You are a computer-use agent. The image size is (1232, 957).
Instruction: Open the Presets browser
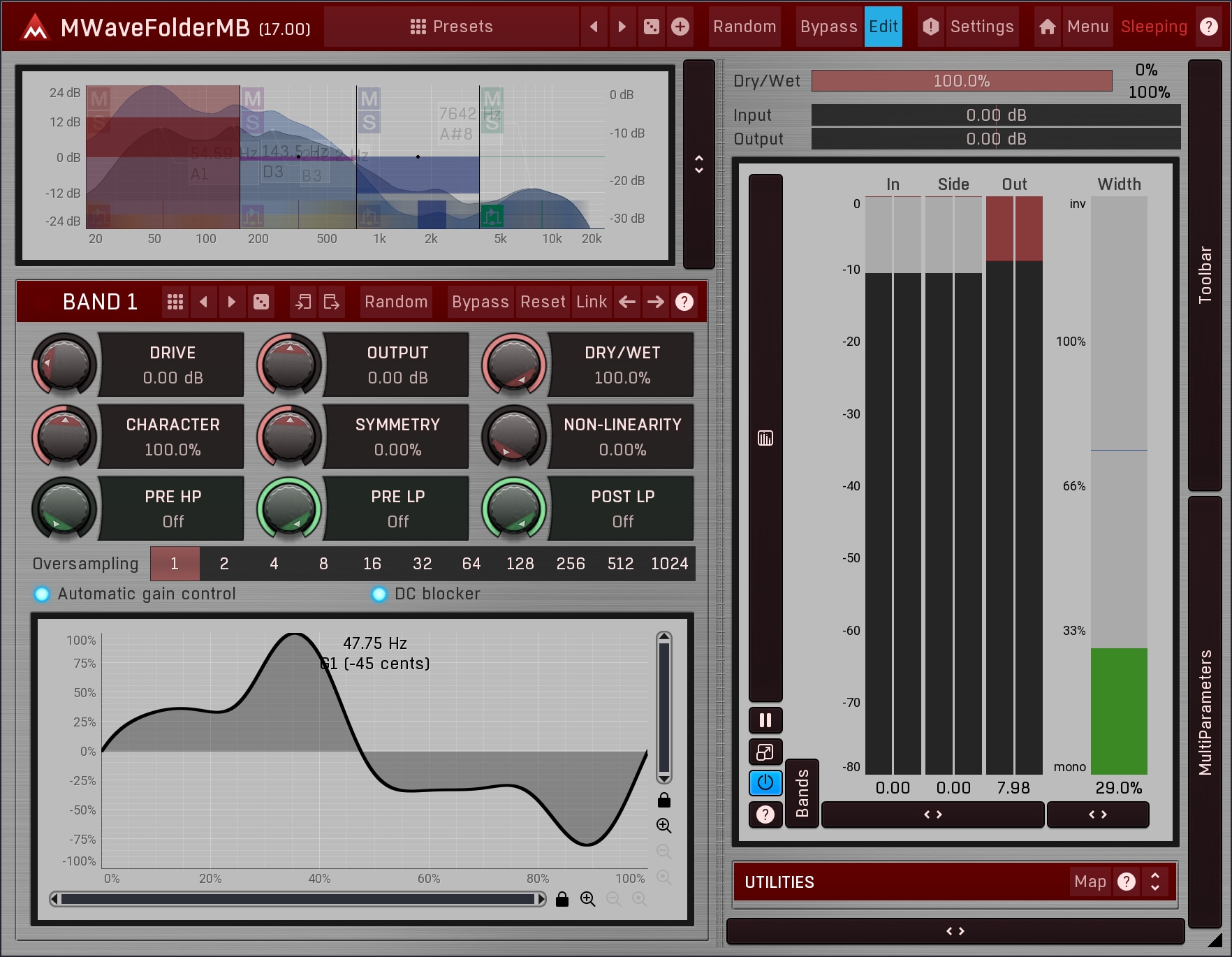451,27
